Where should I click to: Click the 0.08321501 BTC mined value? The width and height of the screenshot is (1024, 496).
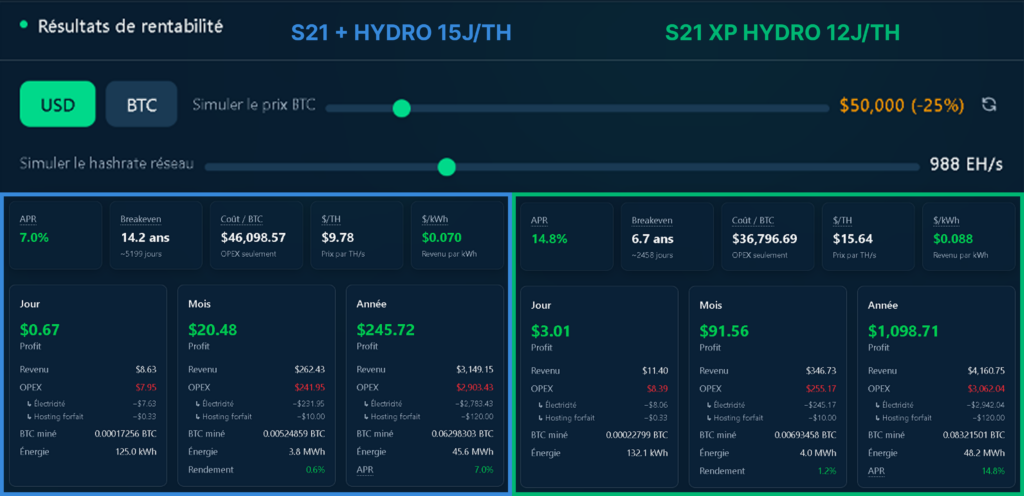pyautogui.click(x=974, y=435)
